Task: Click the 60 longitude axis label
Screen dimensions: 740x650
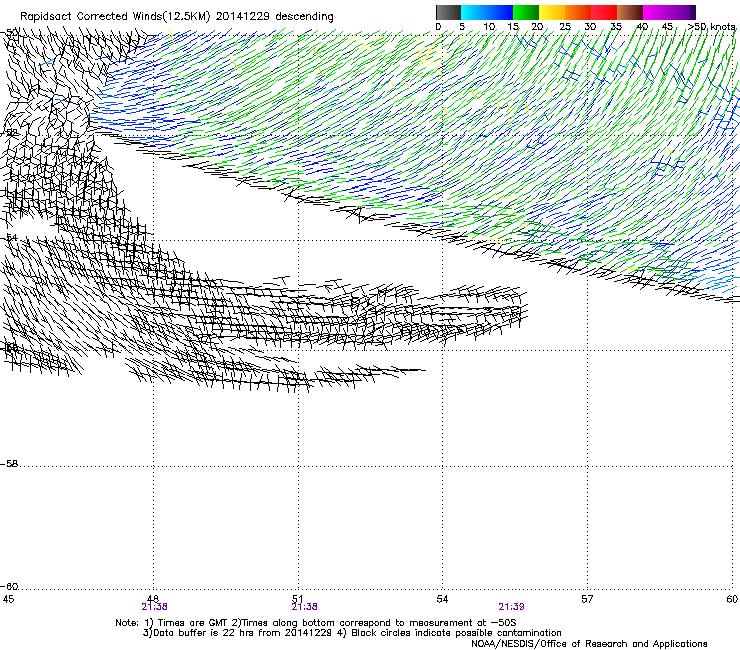Action: (x=732, y=599)
